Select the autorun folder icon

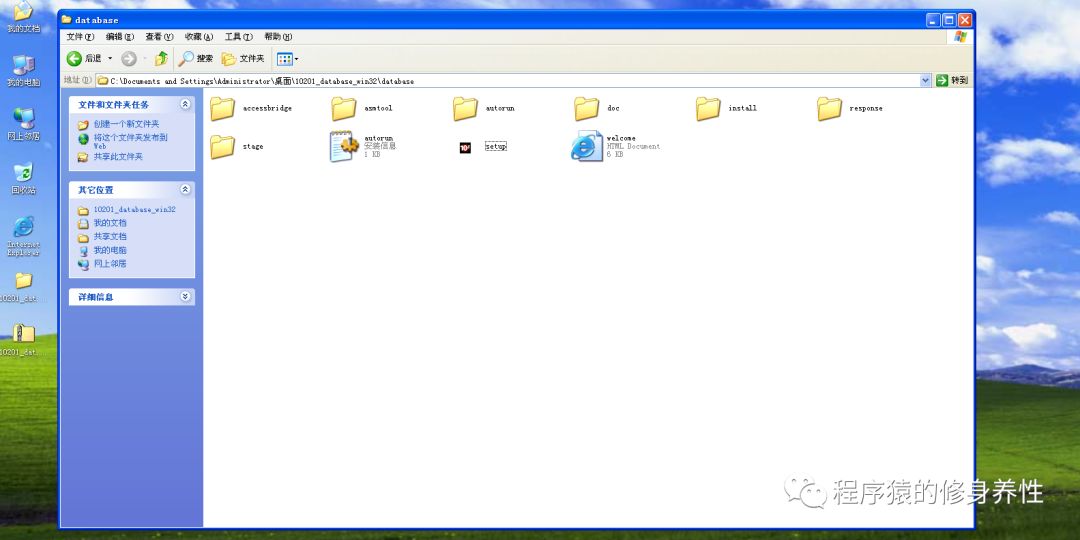[466, 108]
